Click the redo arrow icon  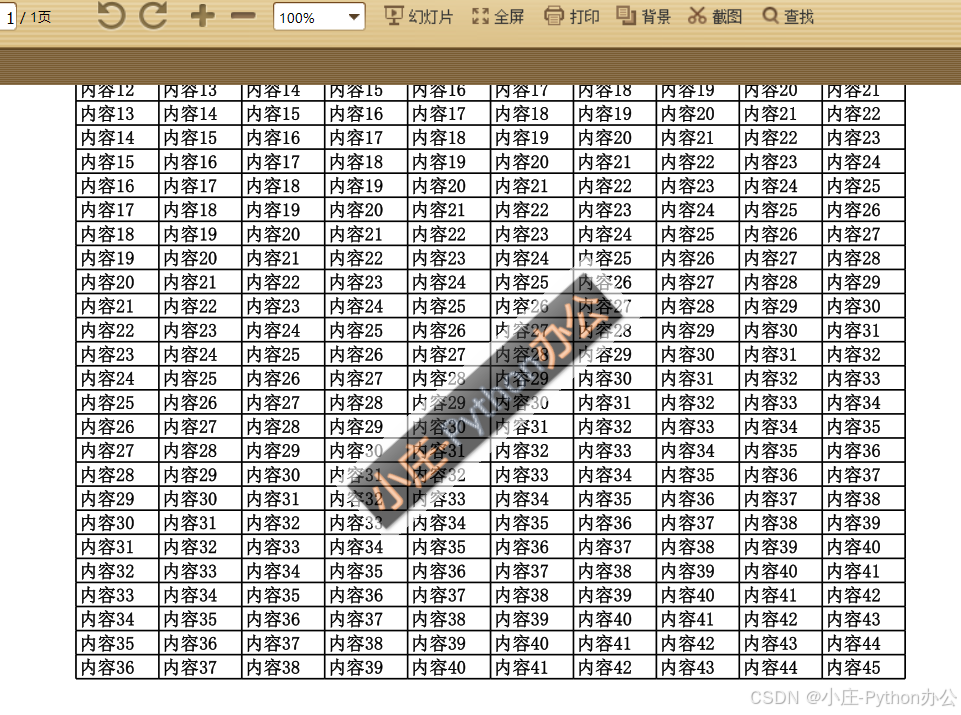[x=152, y=15]
